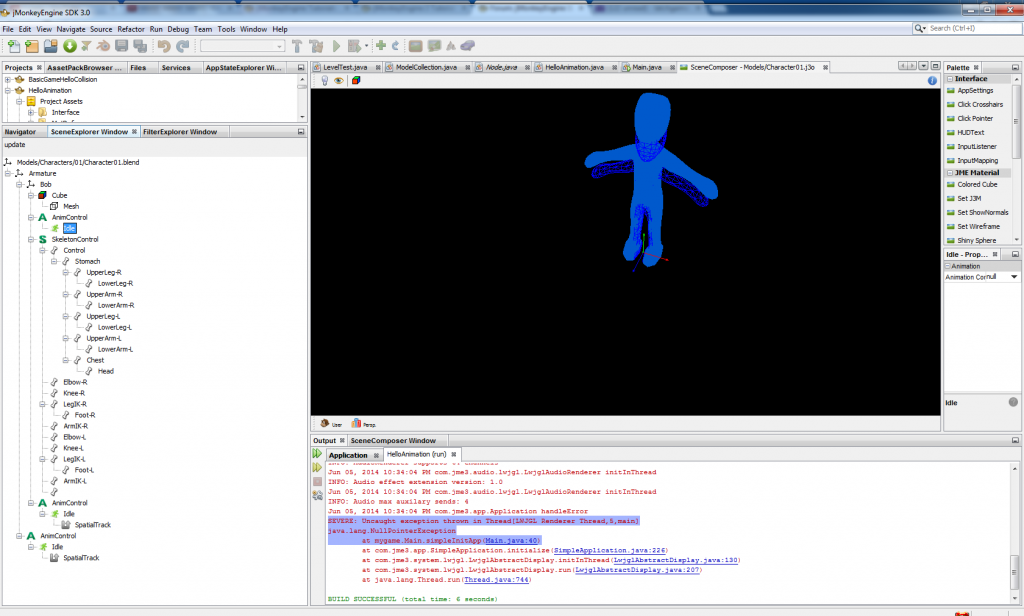Collapse the JME Material palette category
This screenshot has width=1024, height=616.
[x=950, y=172]
